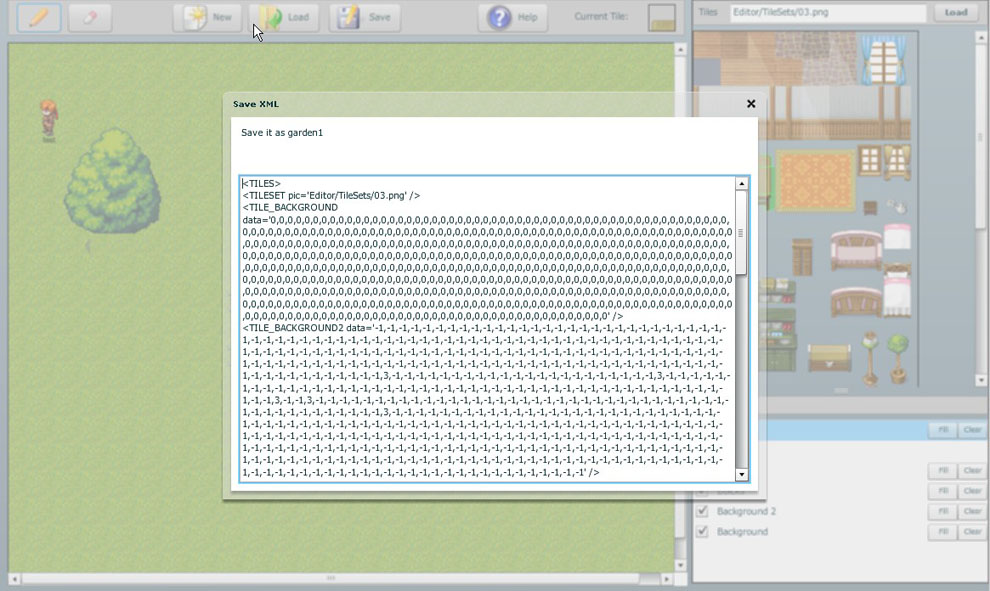The width and height of the screenshot is (990, 591).
Task: Select the eraser tool
Action: (90, 18)
